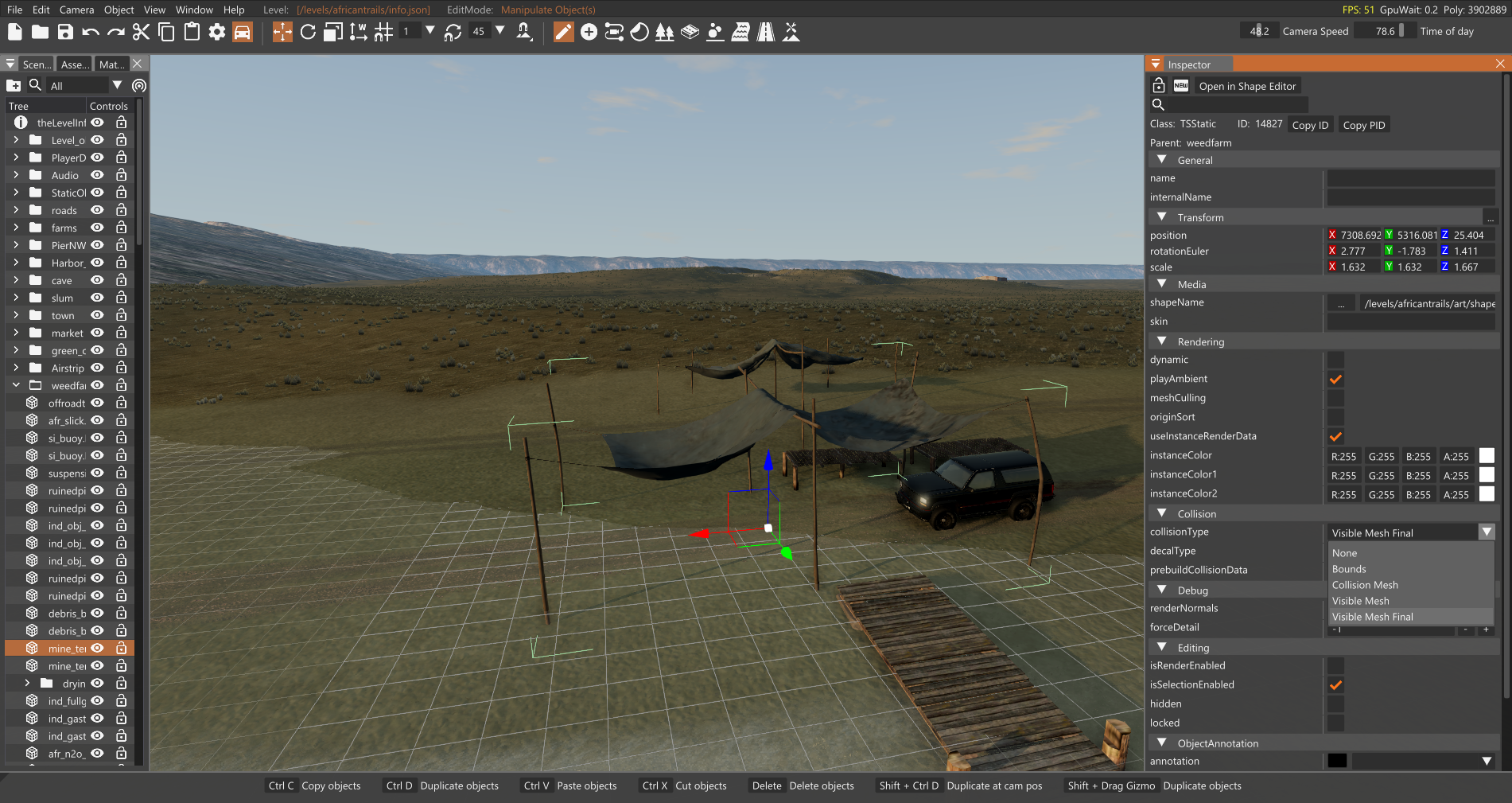Image resolution: width=1512 pixels, height=803 pixels.
Task: Toggle world/local axis alignment icon
Action: [x=359, y=32]
